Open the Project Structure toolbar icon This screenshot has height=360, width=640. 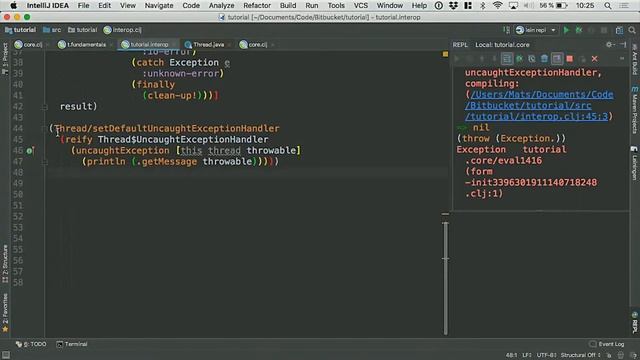click(x=619, y=30)
